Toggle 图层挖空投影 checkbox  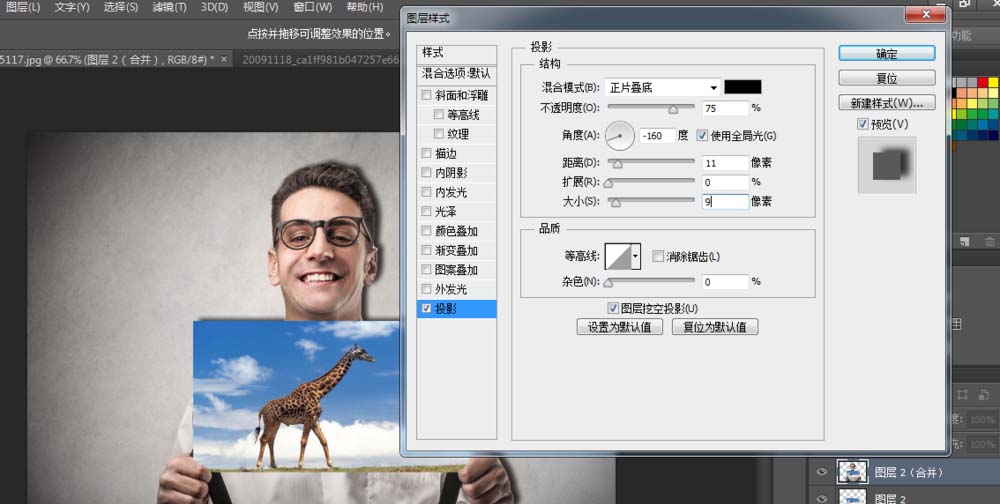(x=613, y=308)
